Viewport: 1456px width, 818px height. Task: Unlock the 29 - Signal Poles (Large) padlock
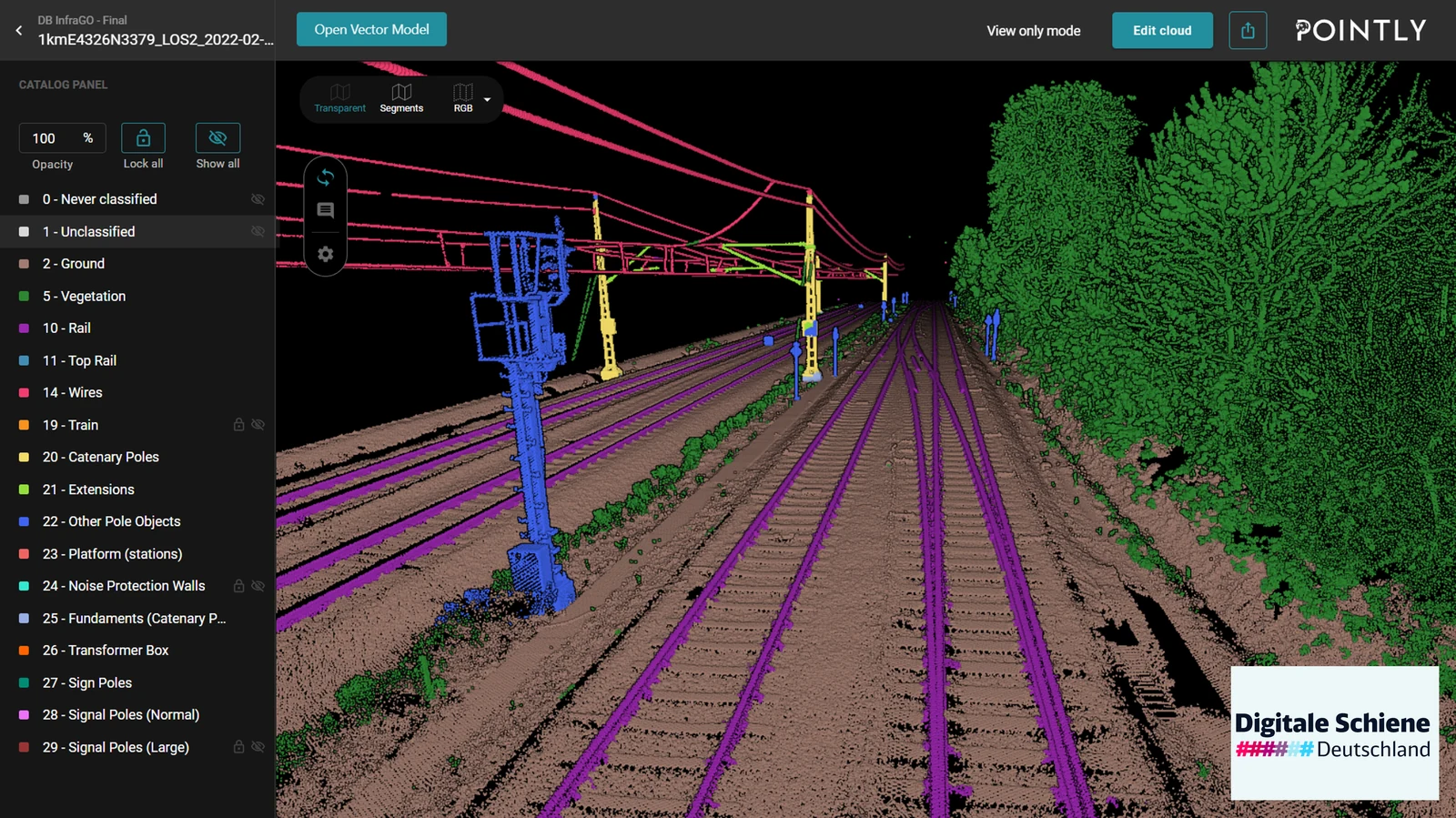(x=238, y=747)
